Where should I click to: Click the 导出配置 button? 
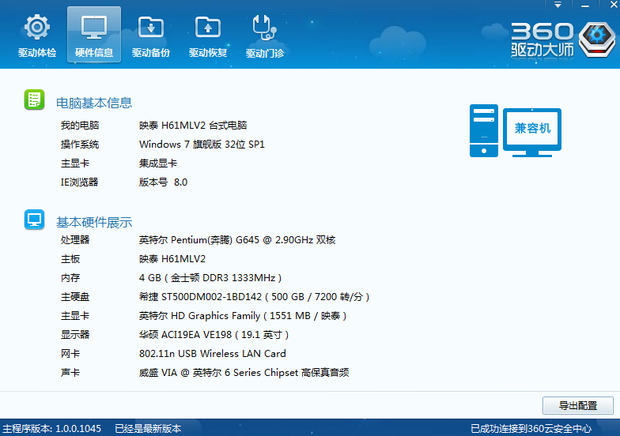pyautogui.click(x=578, y=406)
